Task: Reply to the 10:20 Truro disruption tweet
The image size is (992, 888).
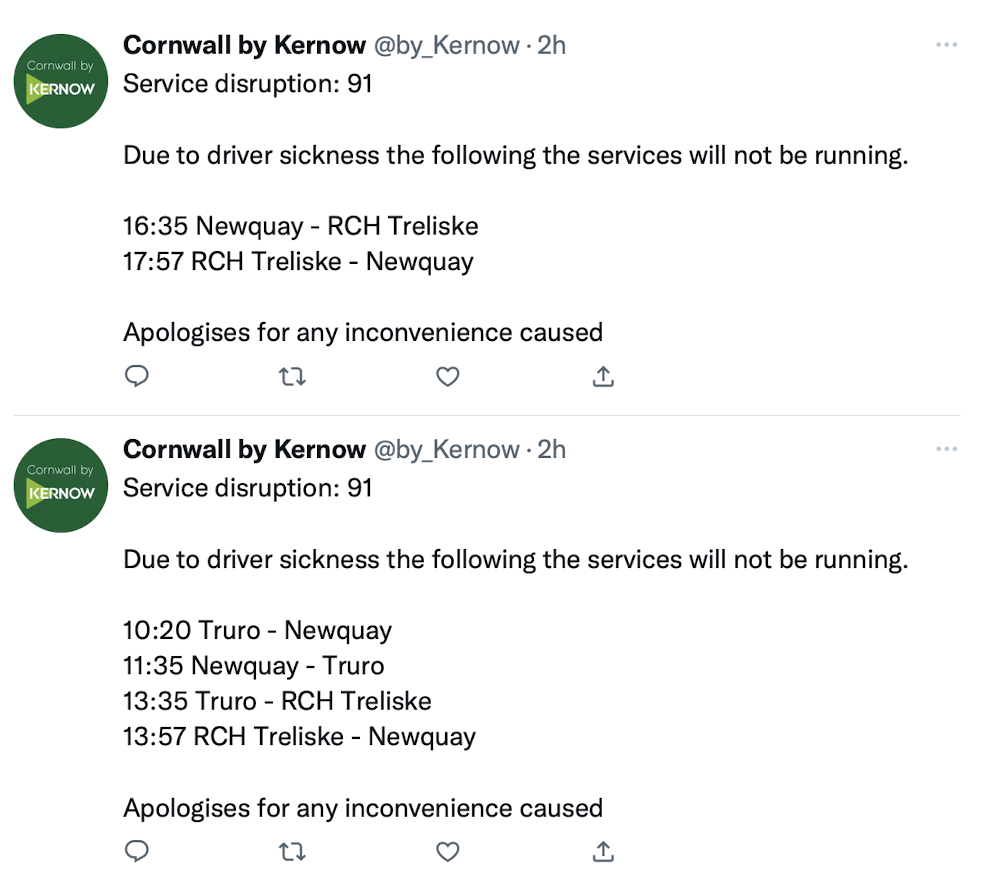Action: click(x=138, y=851)
